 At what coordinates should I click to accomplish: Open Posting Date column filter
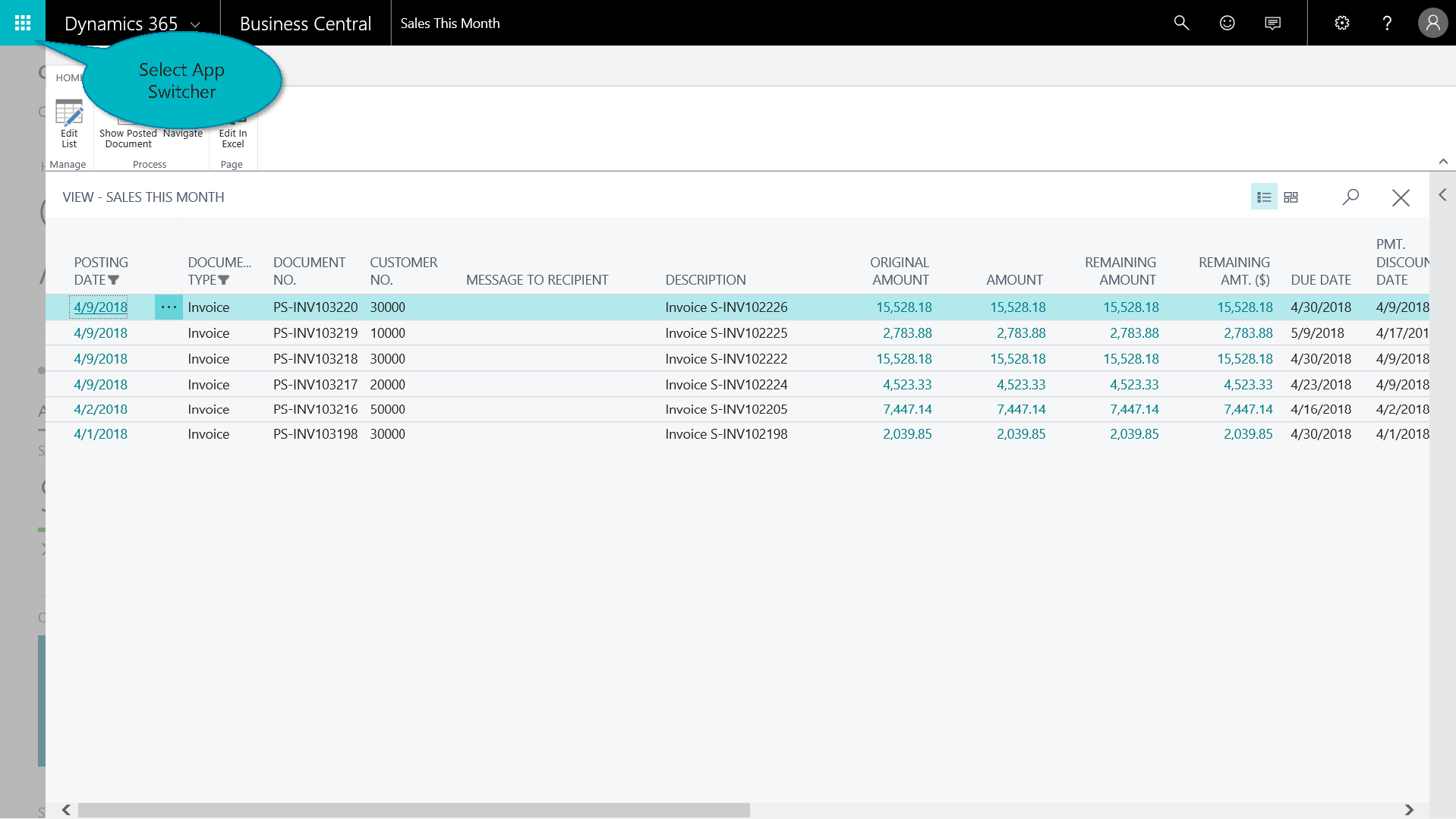click(114, 280)
